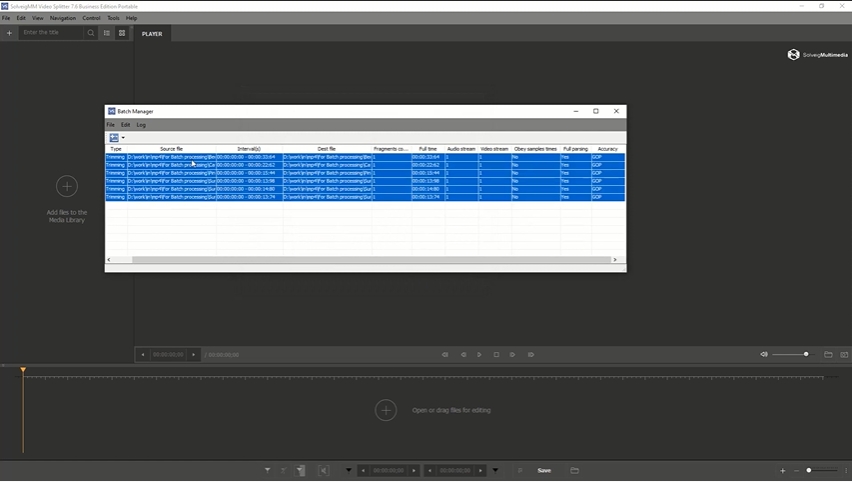Adjust the timeline zoom slider
852x482 pixels.
tap(822, 470)
